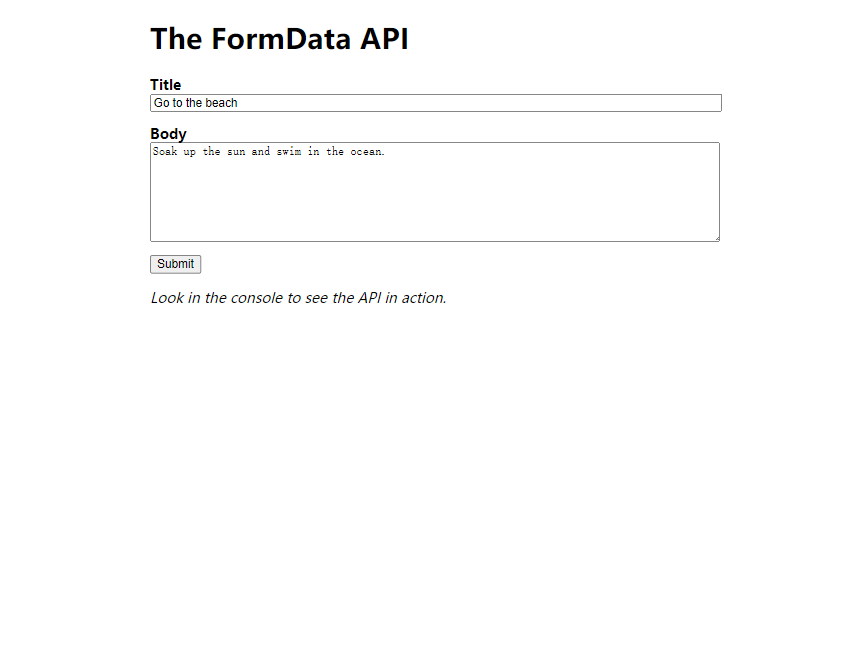Click empty space inside the Body textarea
This screenshot has width=865, height=655.
tap(435, 204)
